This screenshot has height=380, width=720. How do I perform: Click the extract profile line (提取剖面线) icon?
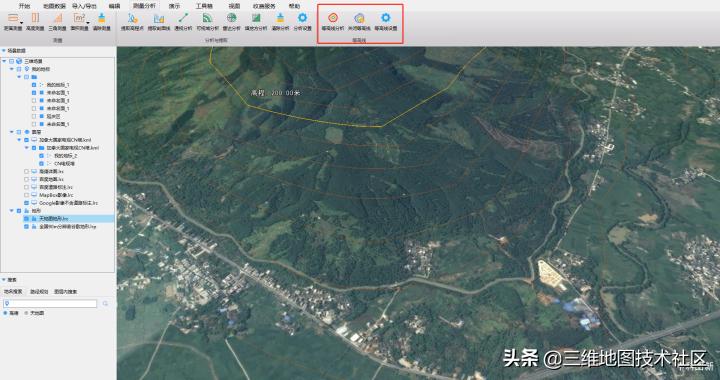click(x=159, y=18)
